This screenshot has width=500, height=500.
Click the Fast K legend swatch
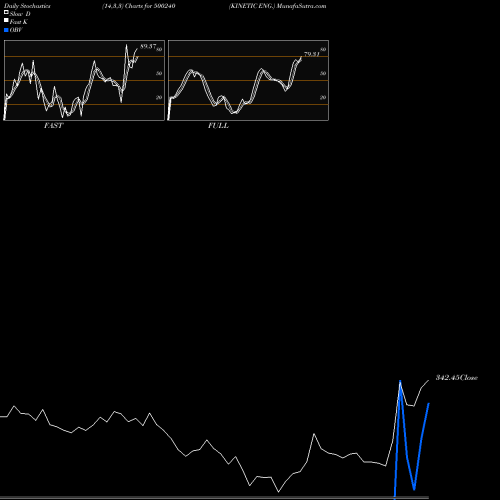tap(6, 20)
